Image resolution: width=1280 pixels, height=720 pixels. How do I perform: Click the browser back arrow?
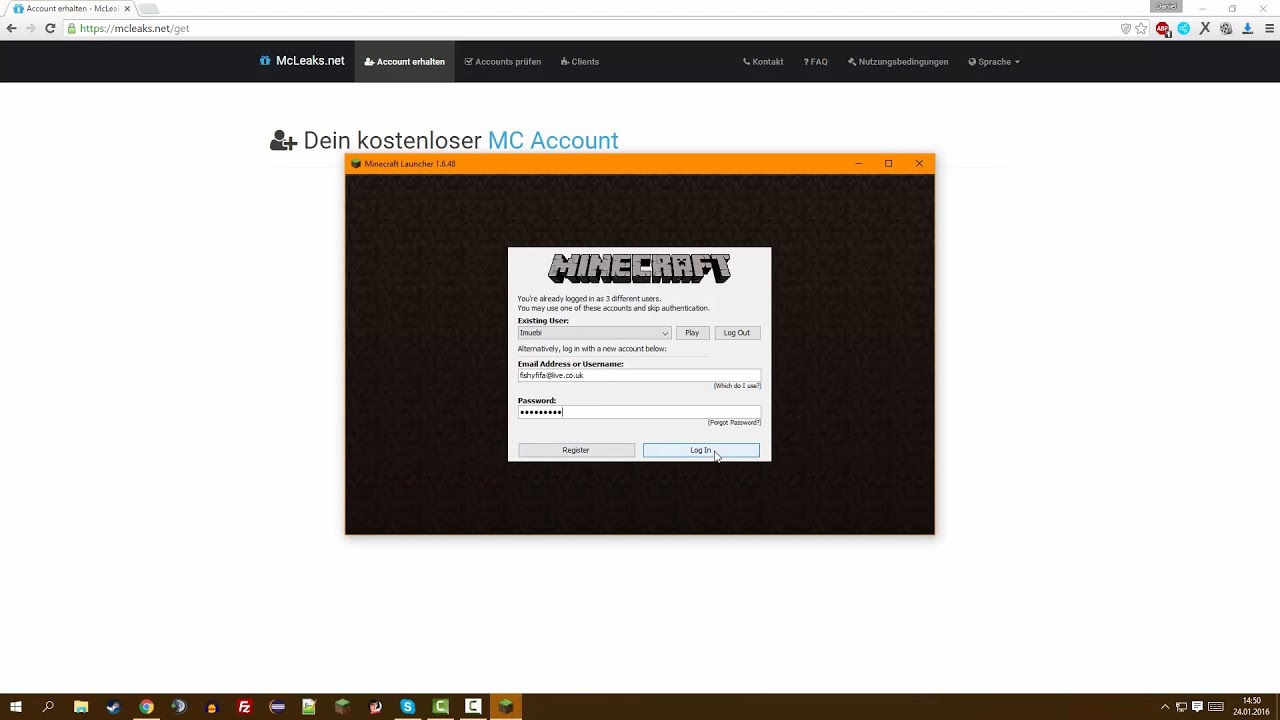tap(12, 28)
